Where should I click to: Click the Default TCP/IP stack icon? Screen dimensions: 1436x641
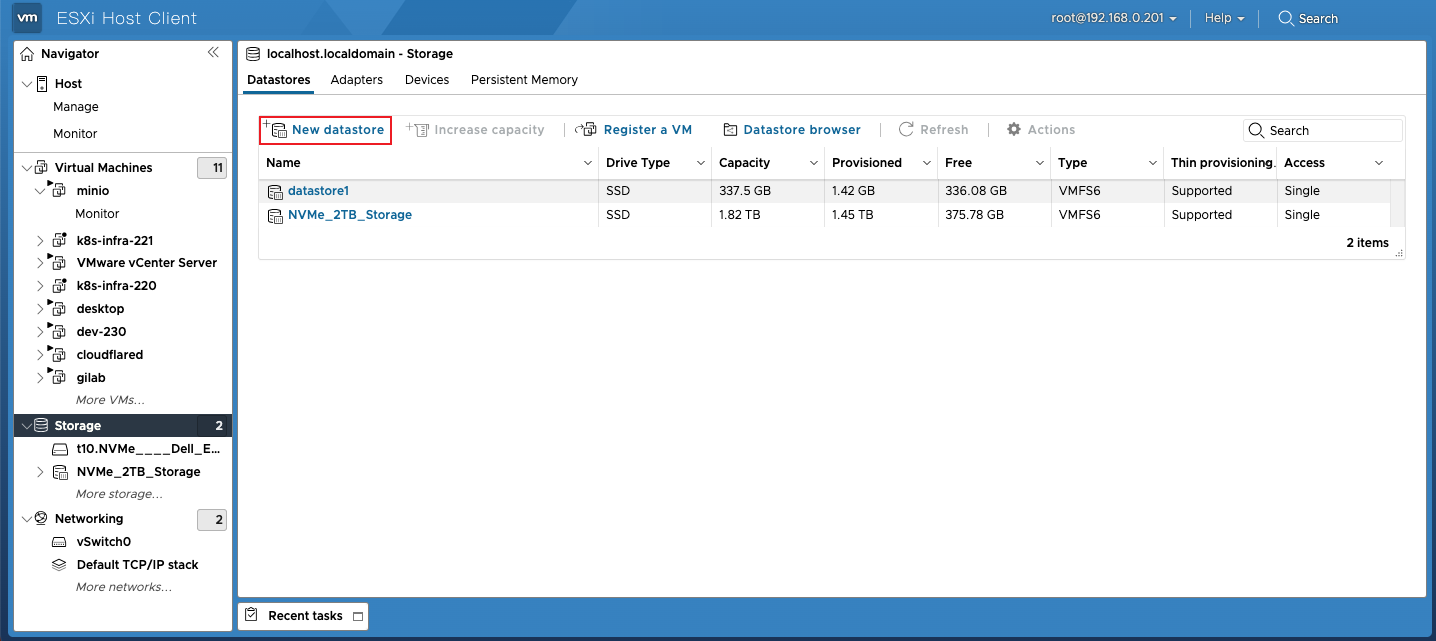pyautogui.click(x=60, y=565)
